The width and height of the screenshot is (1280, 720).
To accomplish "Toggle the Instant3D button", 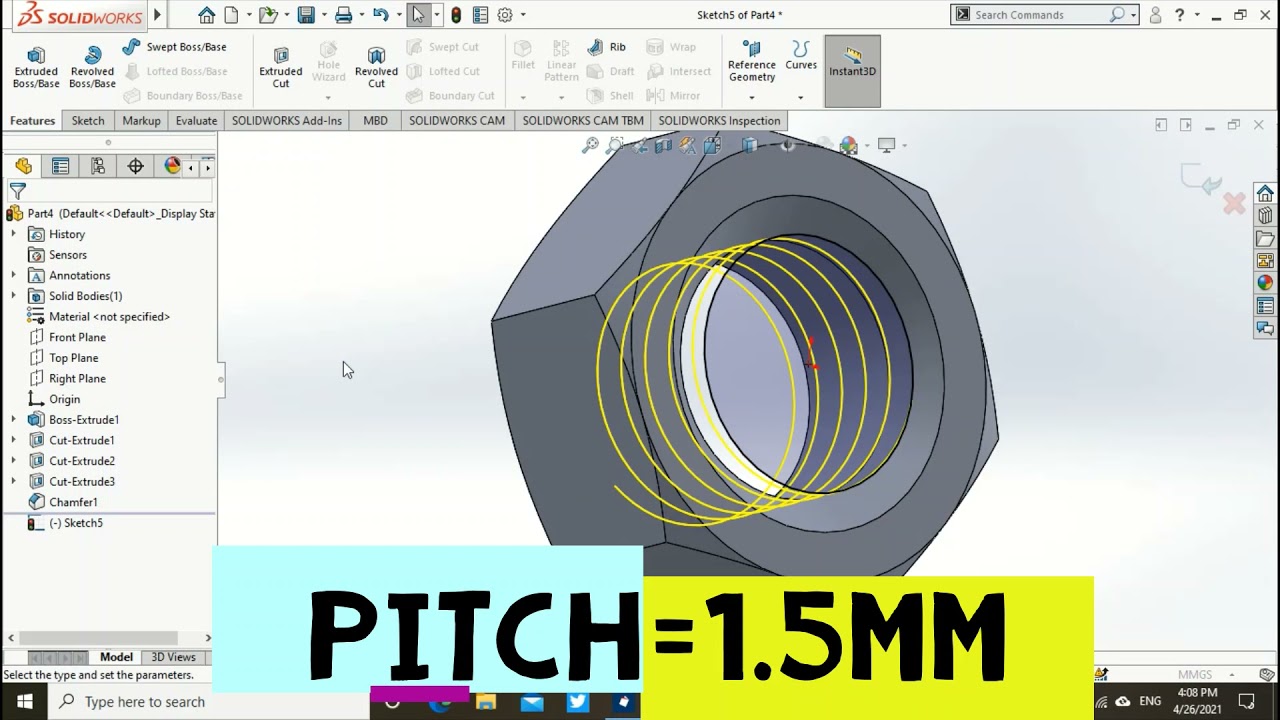I will (x=853, y=71).
